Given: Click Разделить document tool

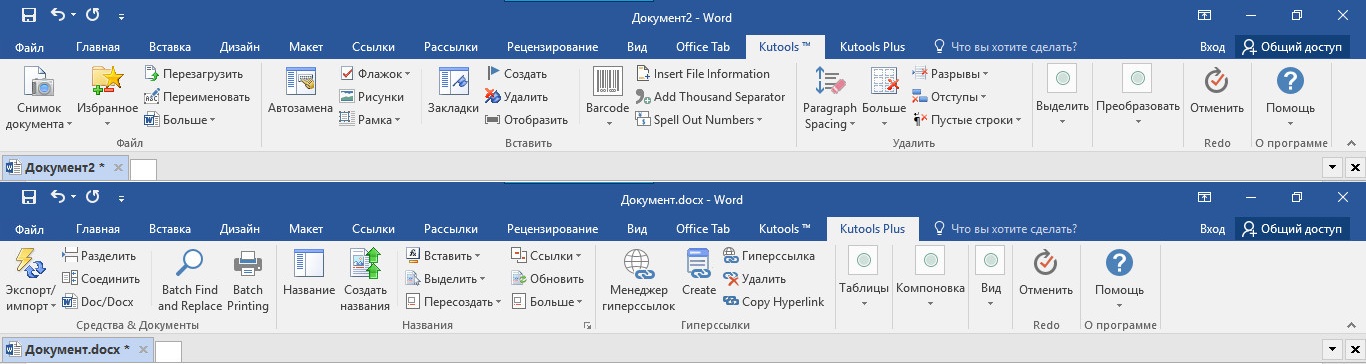Looking at the screenshot, I should point(98,256).
